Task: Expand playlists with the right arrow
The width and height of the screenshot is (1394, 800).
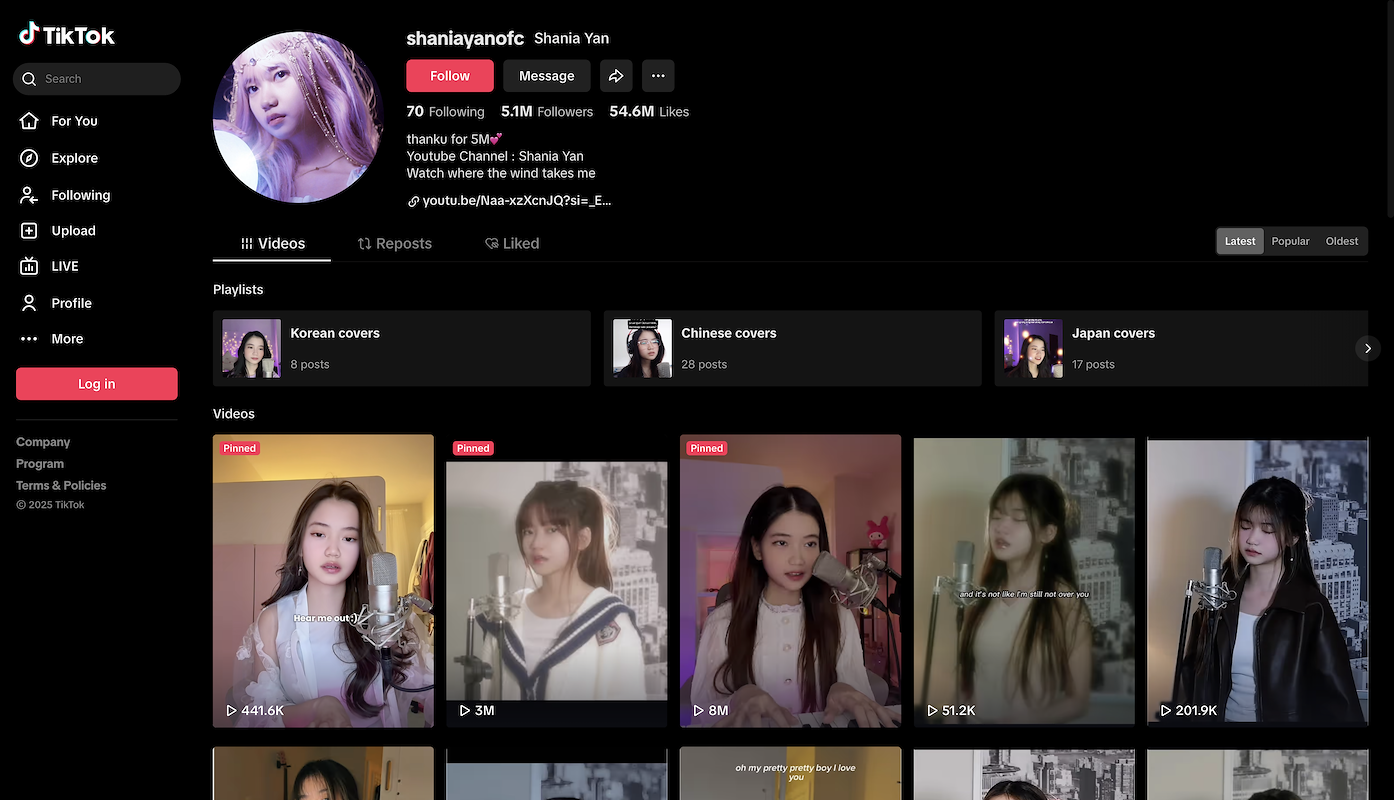Action: click(1367, 348)
